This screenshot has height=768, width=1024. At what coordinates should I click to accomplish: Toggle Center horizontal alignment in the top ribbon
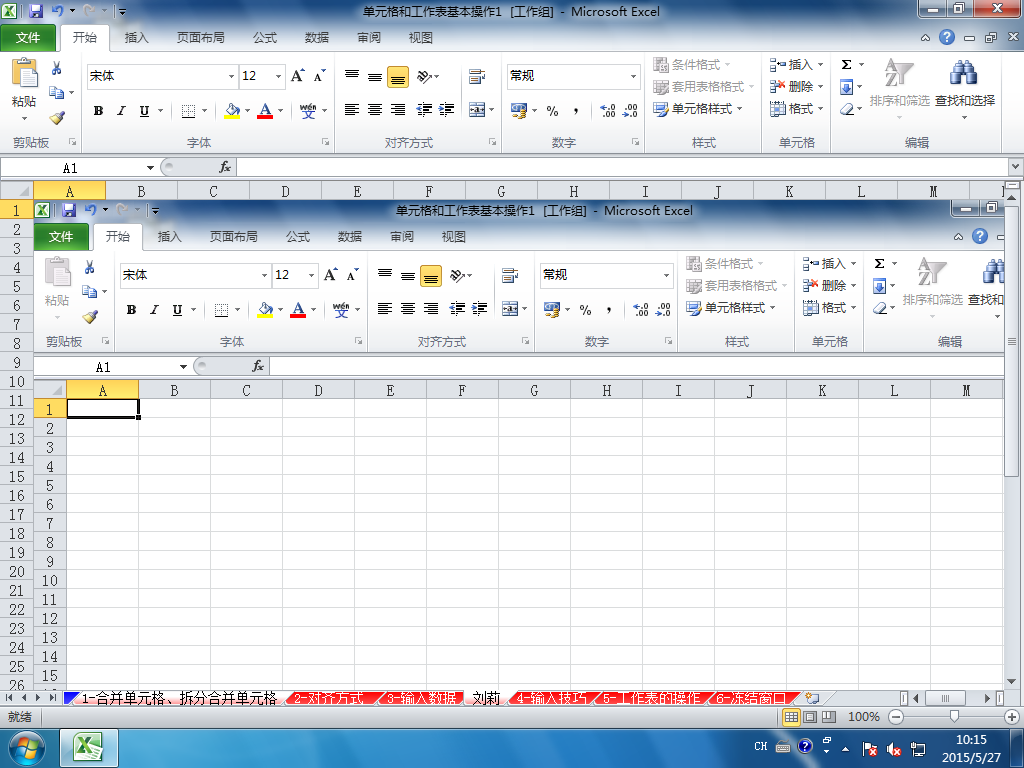[x=375, y=110]
